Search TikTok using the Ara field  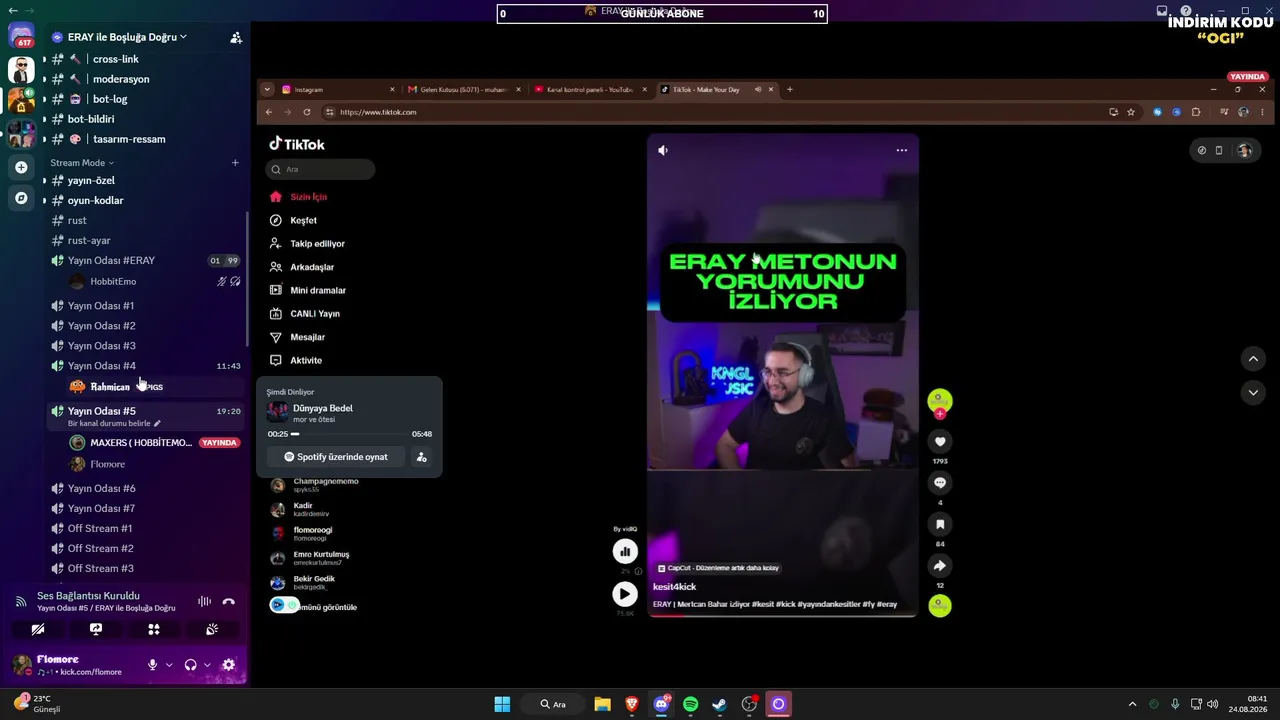pyautogui.click(x=320, y=169)
